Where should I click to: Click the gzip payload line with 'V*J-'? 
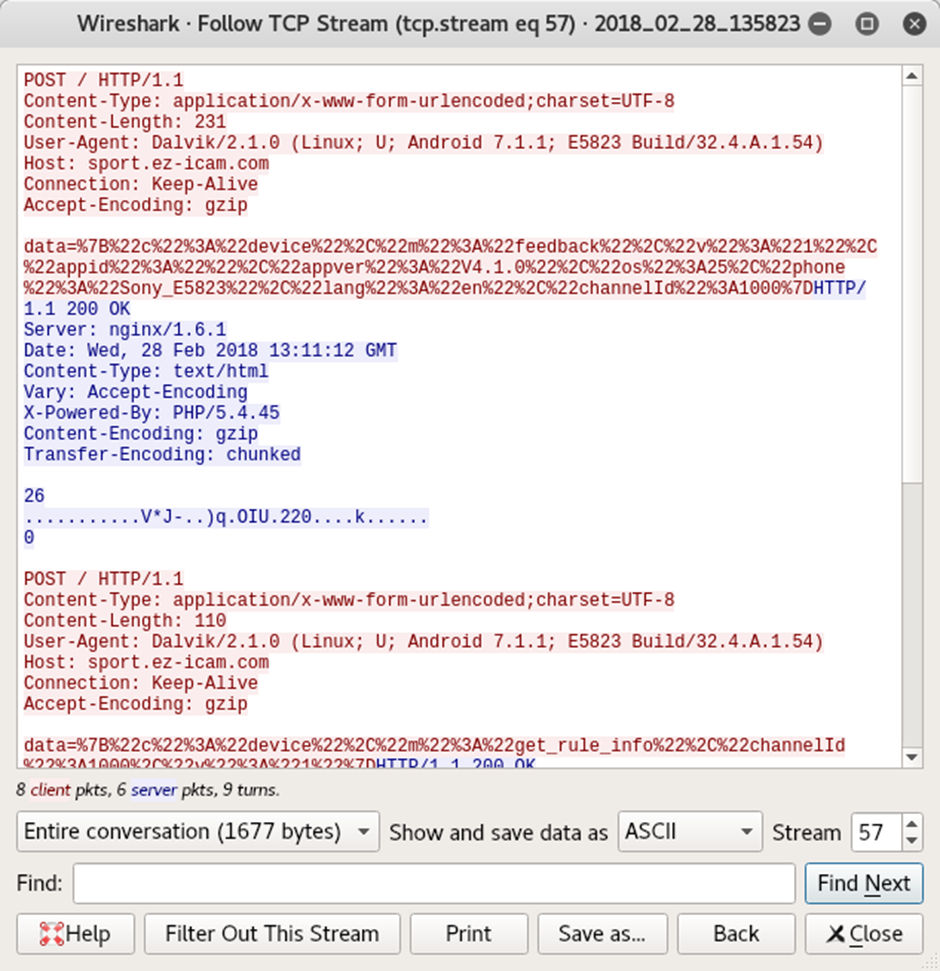226,516
